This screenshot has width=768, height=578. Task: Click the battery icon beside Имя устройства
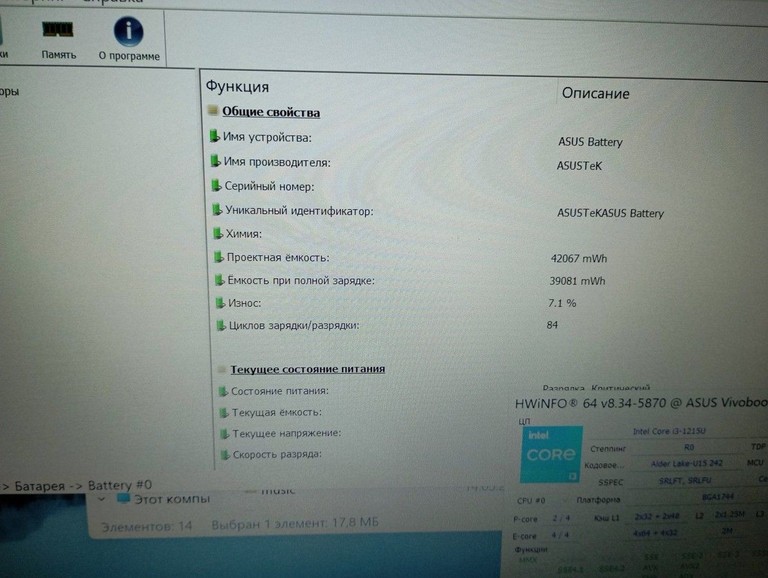point(214,136)
